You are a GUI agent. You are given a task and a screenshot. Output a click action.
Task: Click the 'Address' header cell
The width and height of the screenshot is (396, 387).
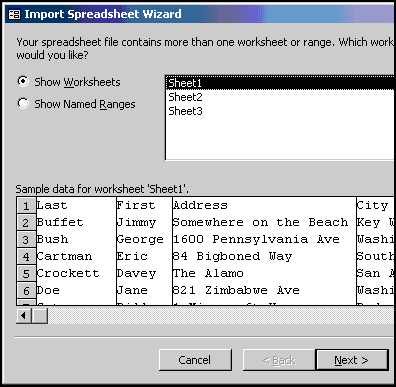pos(264,205)
